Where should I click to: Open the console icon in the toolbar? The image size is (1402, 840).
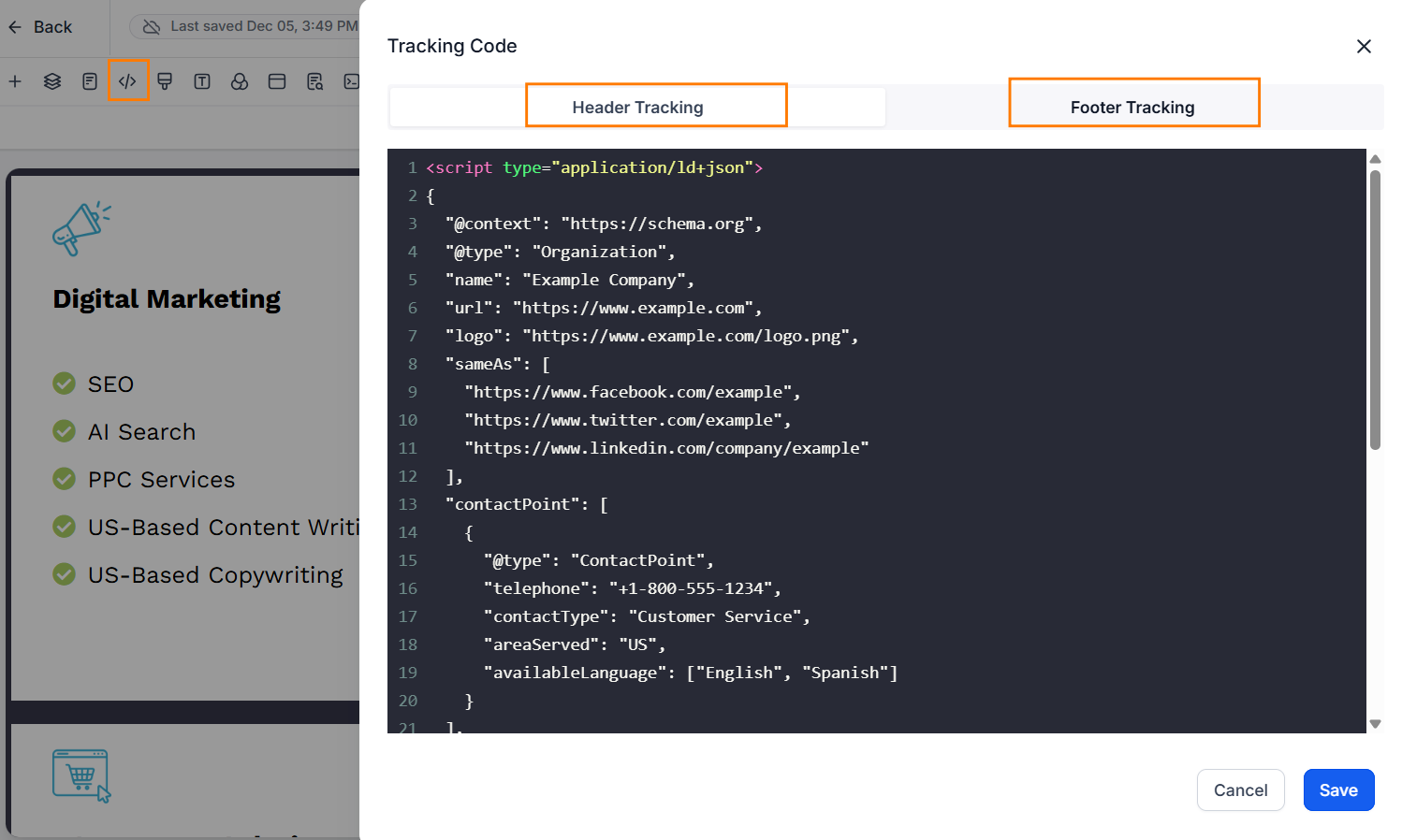[x=351, y=81]
